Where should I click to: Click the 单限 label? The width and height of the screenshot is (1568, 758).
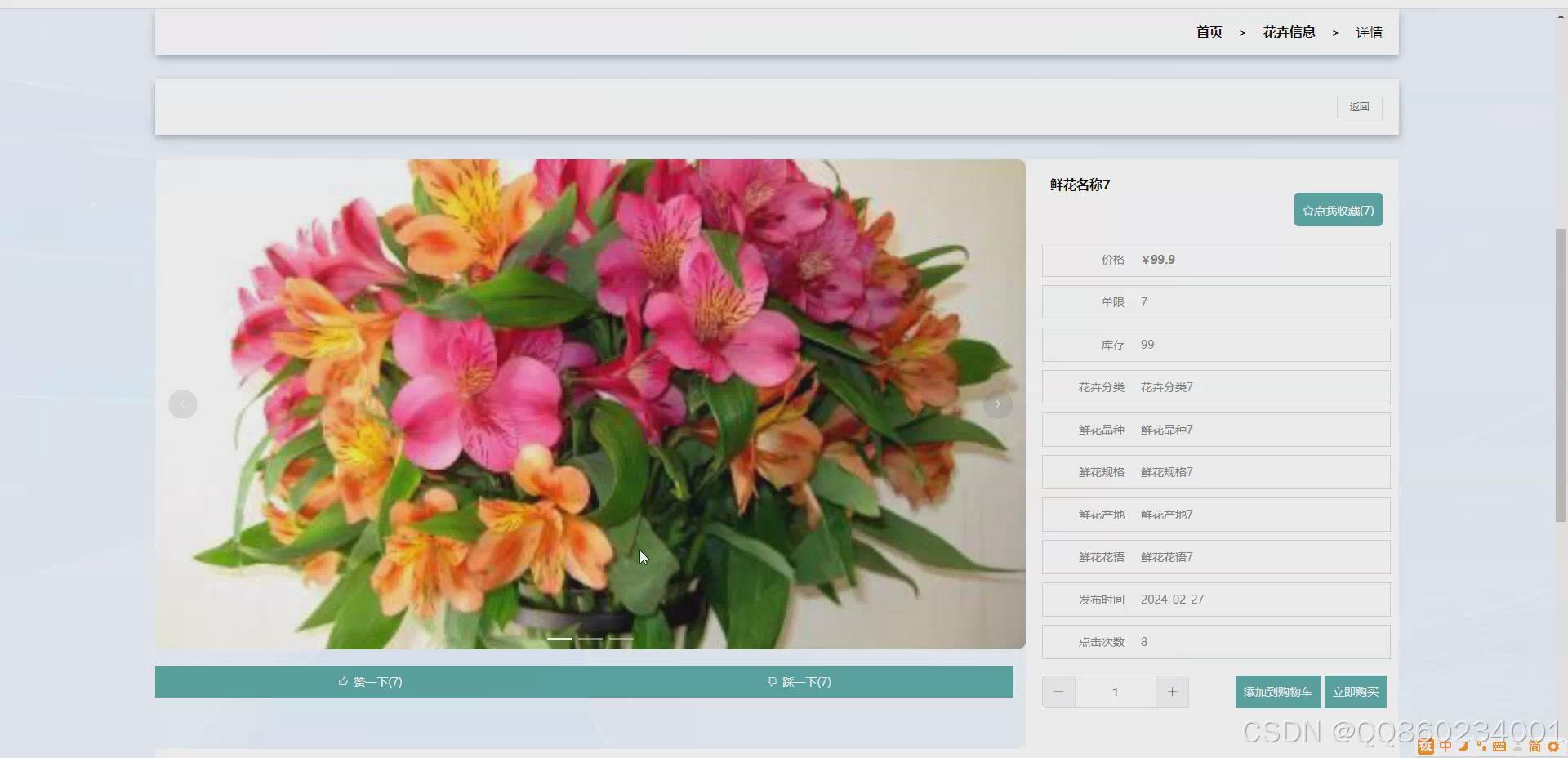tap(1112, 302)
